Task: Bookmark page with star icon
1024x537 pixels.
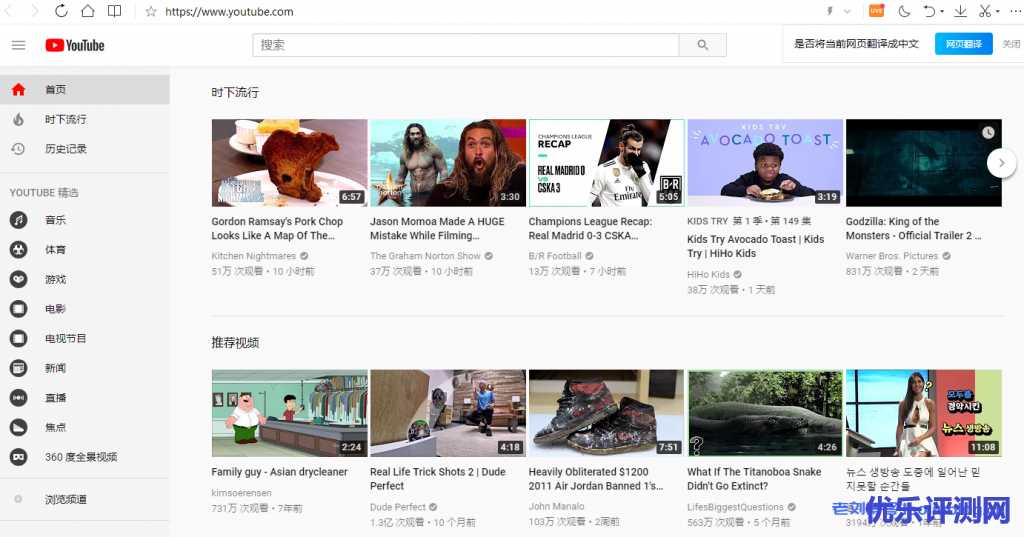Action: click(x=151, y=12)
